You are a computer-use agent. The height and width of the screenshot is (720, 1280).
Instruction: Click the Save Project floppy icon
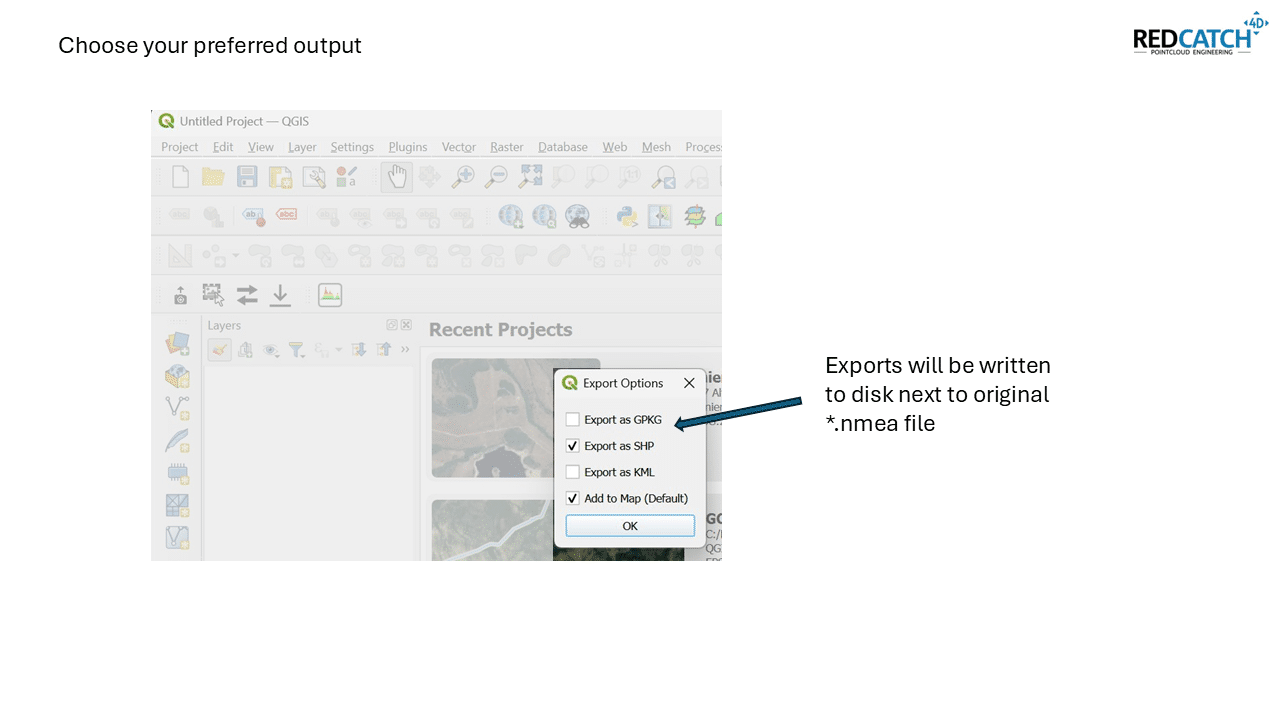[x=247, y=177]
